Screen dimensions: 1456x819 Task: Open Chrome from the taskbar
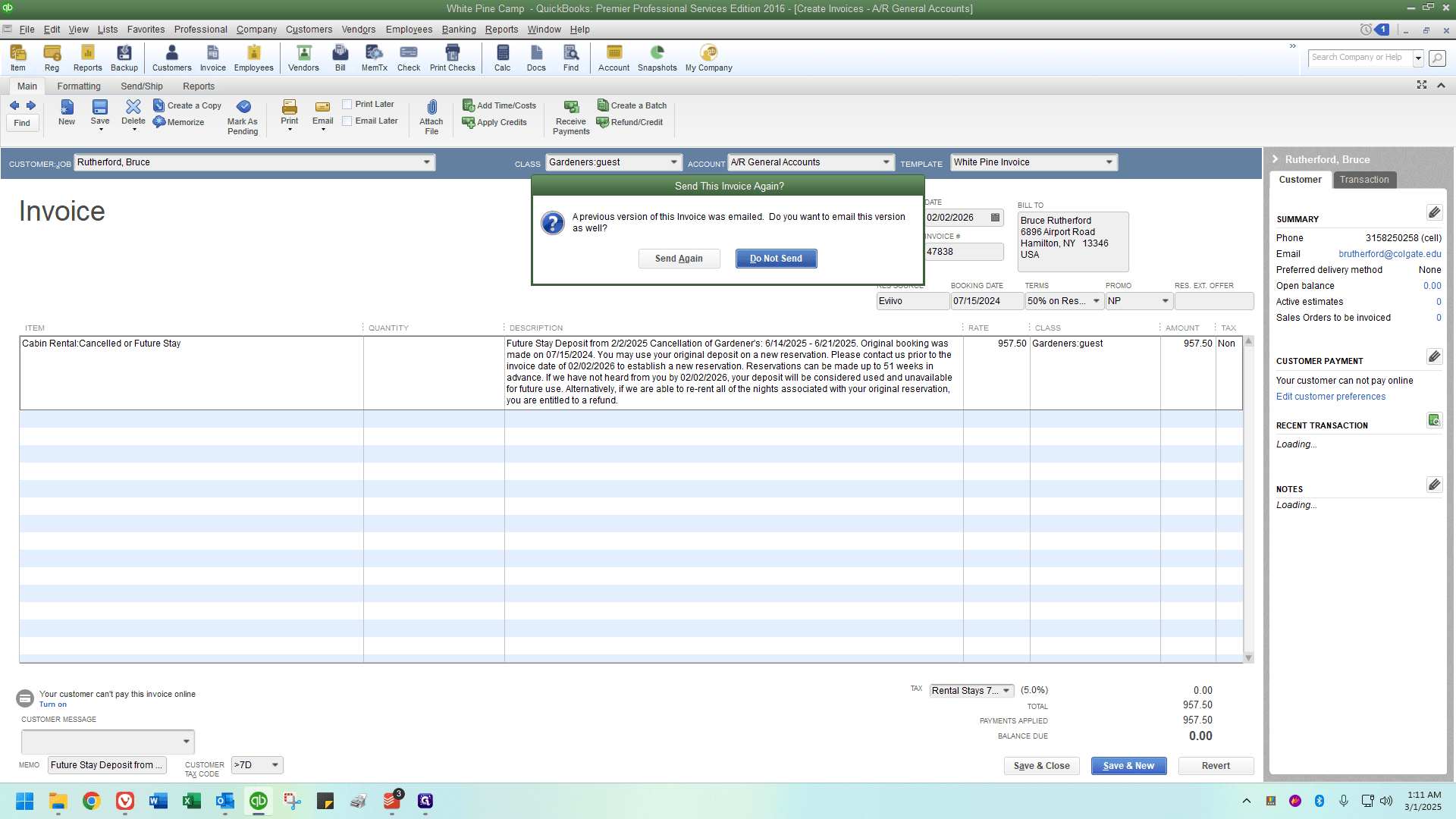click(x=92, y=801)
